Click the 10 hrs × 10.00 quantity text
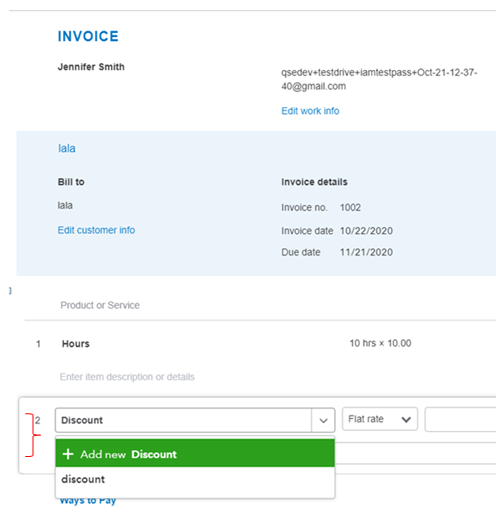This screenshot has height=519, width=496. (x=380, y=343)
